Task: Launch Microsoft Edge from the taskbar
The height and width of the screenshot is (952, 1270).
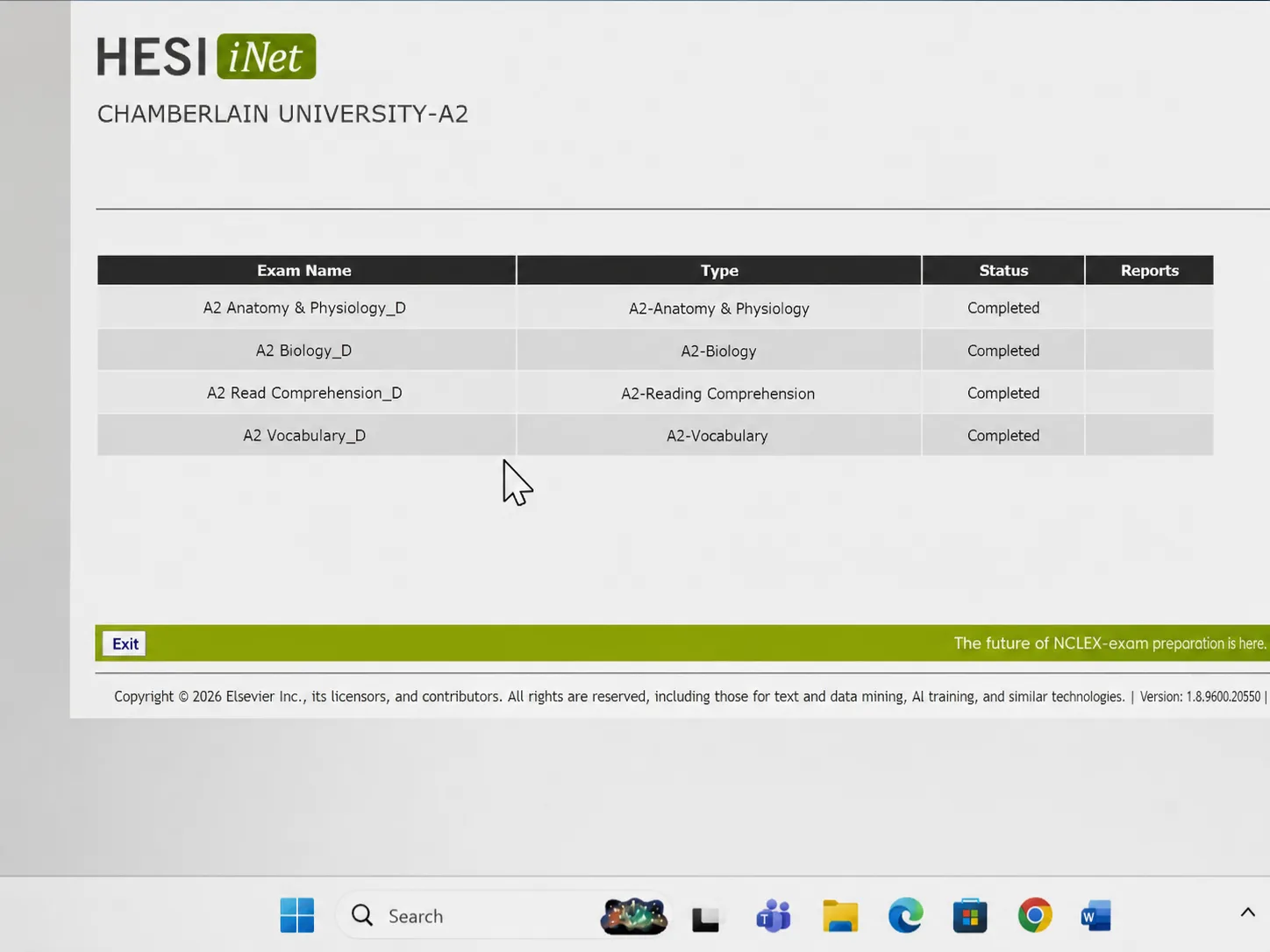Action: [905, 916]
